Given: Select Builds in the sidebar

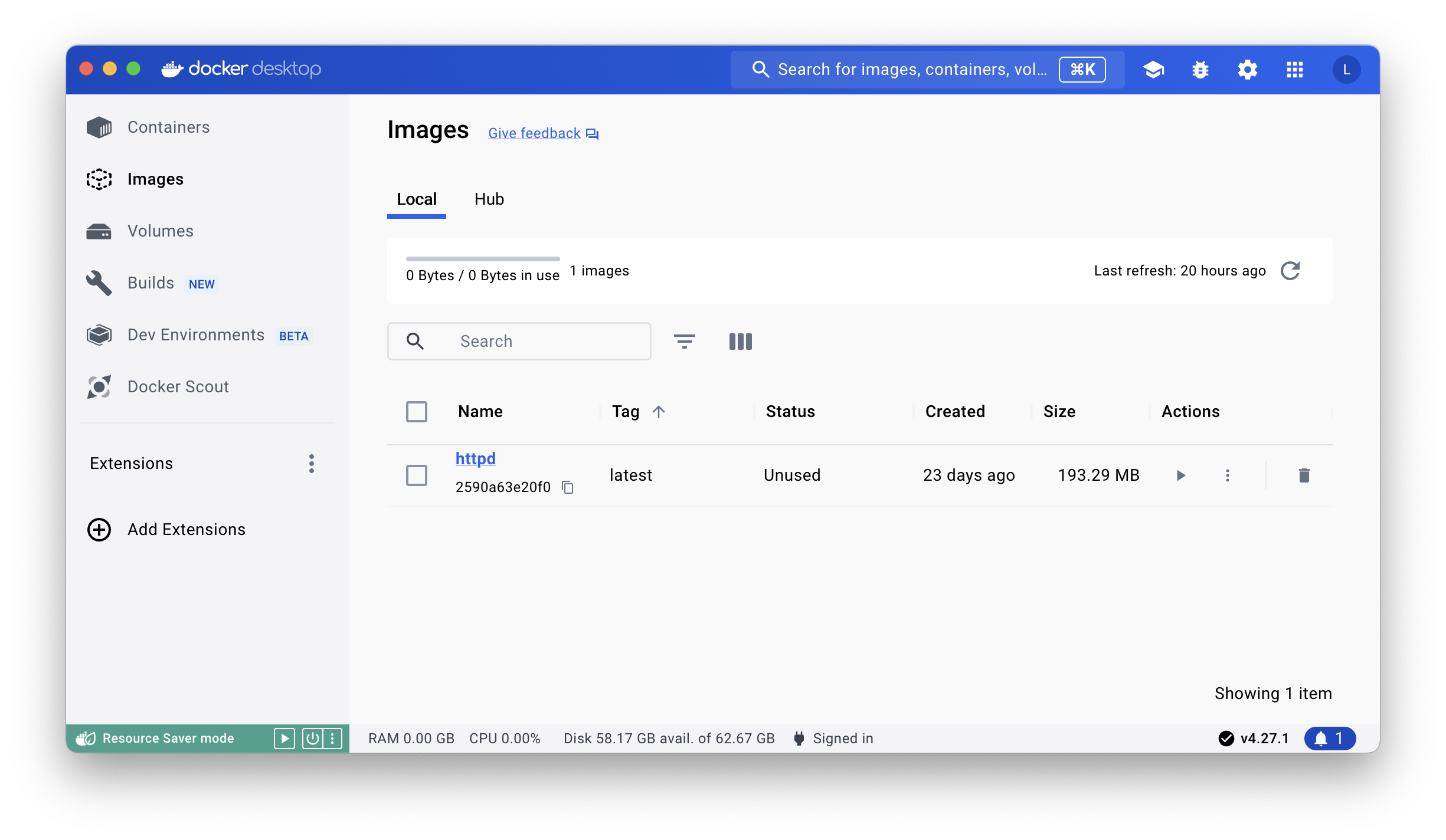Looking at the screenshot, I should [x=151, y=283].
